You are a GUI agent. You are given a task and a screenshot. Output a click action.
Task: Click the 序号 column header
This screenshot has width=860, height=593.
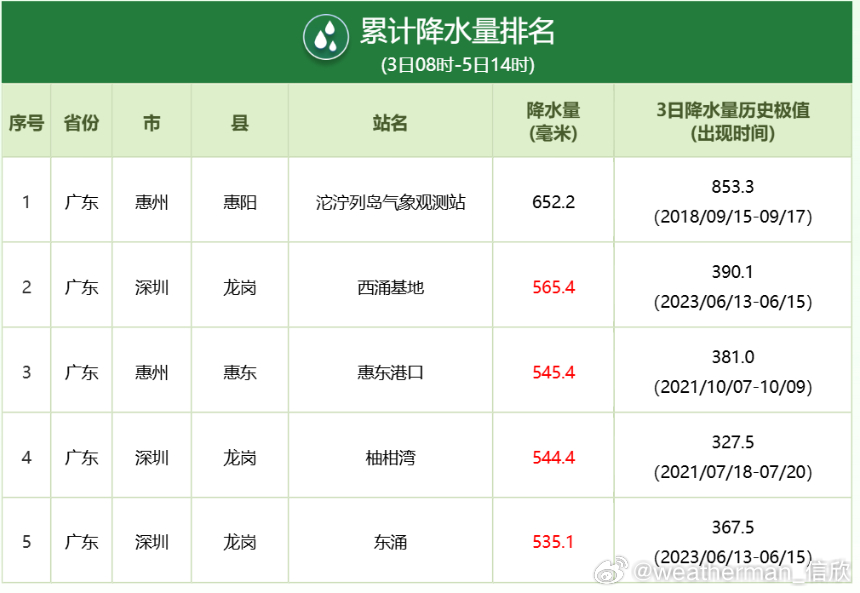pos(26,122)
